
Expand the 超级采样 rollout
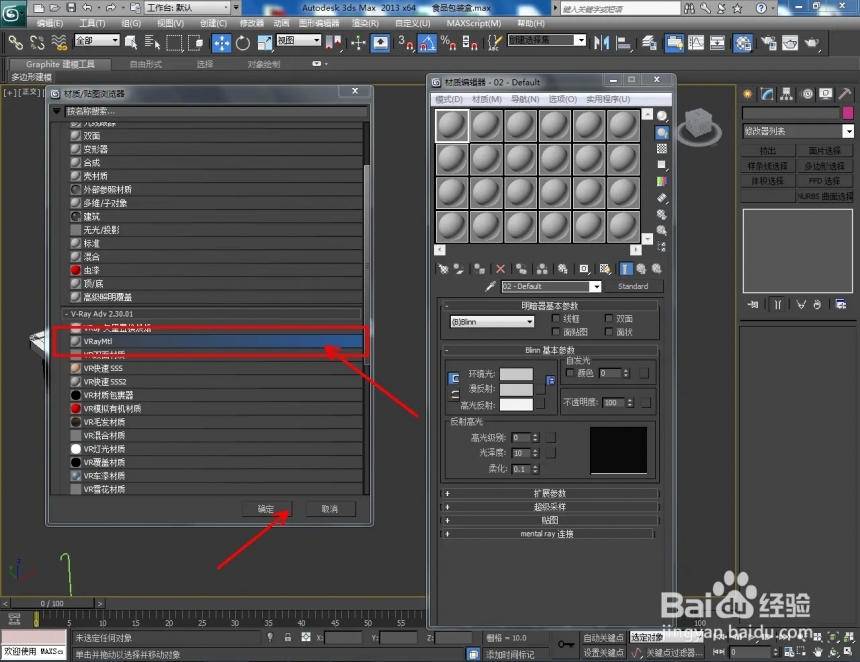pyautogui.click(x=550, y=507)
